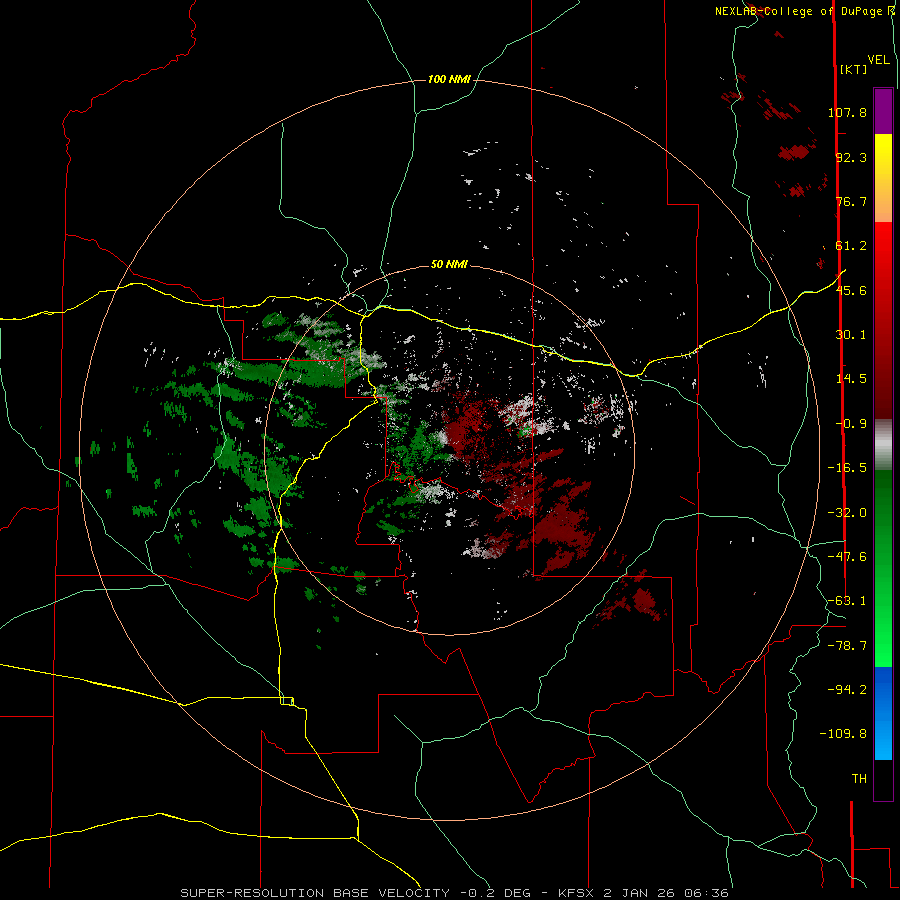The height and width of the screenshot is (900, 900).
Task: Pick the blue segment of the color bar
Action: (883, 713)
